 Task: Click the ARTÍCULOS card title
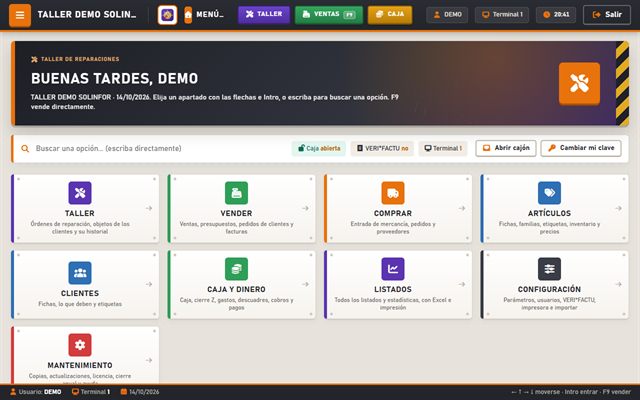549,213
